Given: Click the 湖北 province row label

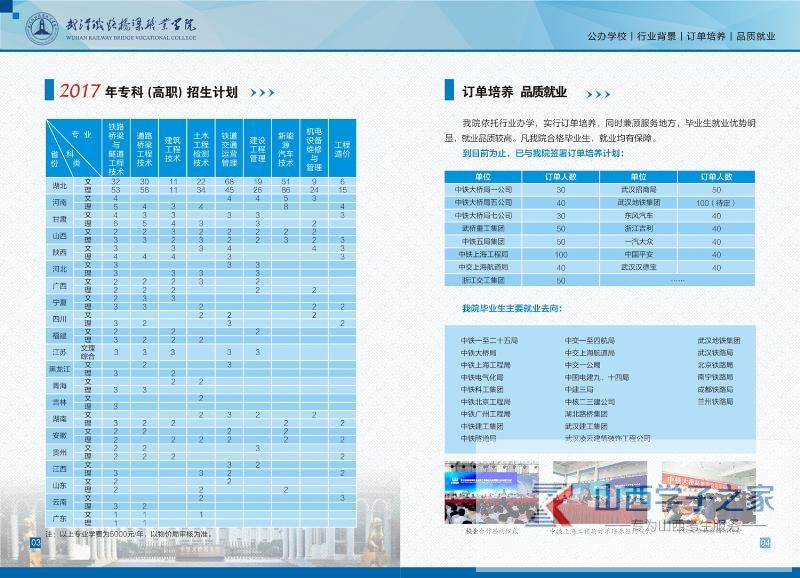Looking at the screenshot, I should (60, 185).
